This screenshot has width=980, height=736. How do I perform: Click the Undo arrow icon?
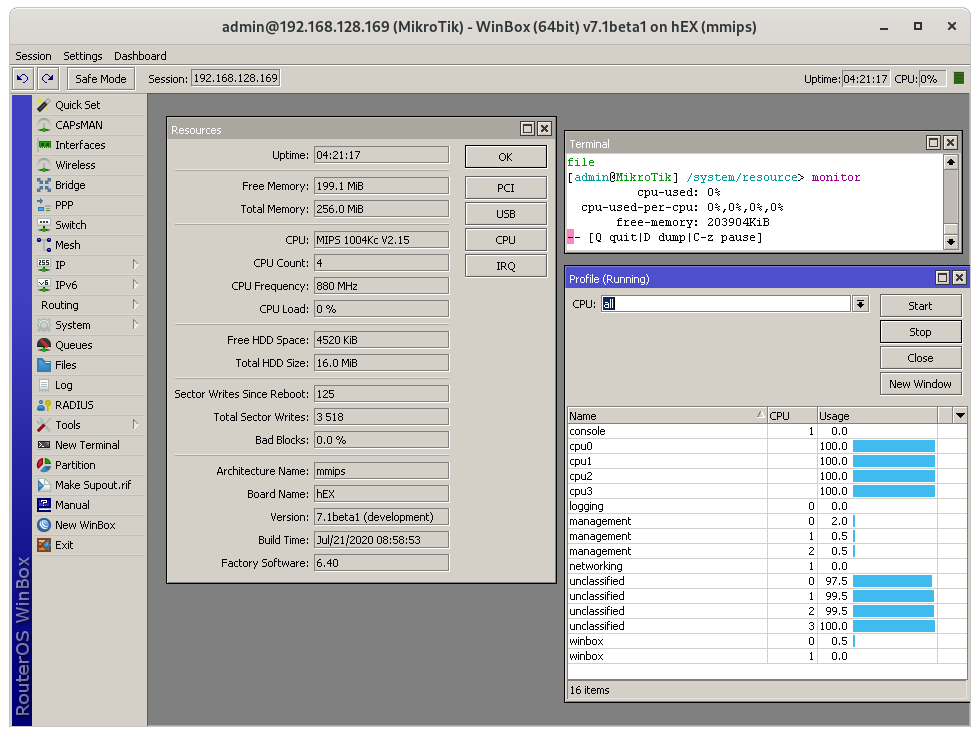click(x=22, y=79)
